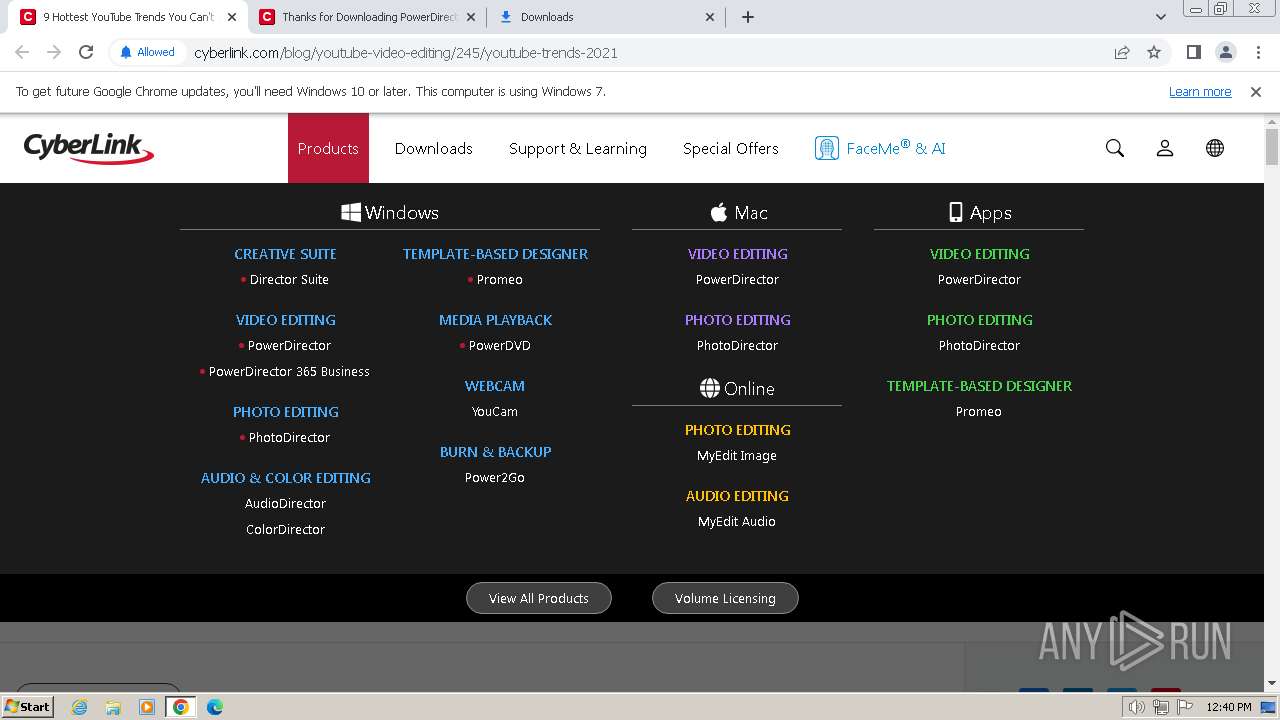This screenshot has height=720, width=1280.
Task: Open Apps PhotoDirector link
Action: [979, 345]
